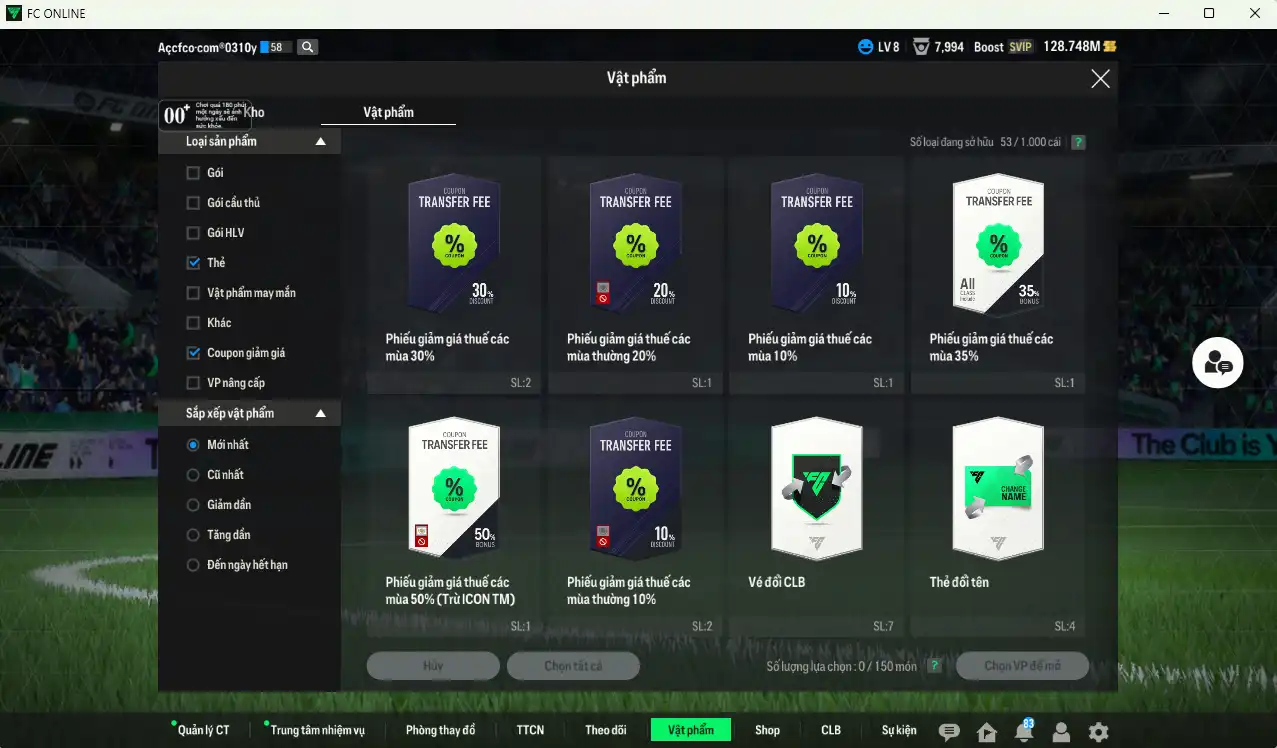Select the Đến ngày hết hạn radio option
Image resolution: width=1277 pixels, height=748 pixels.
[x=193, y=565]
